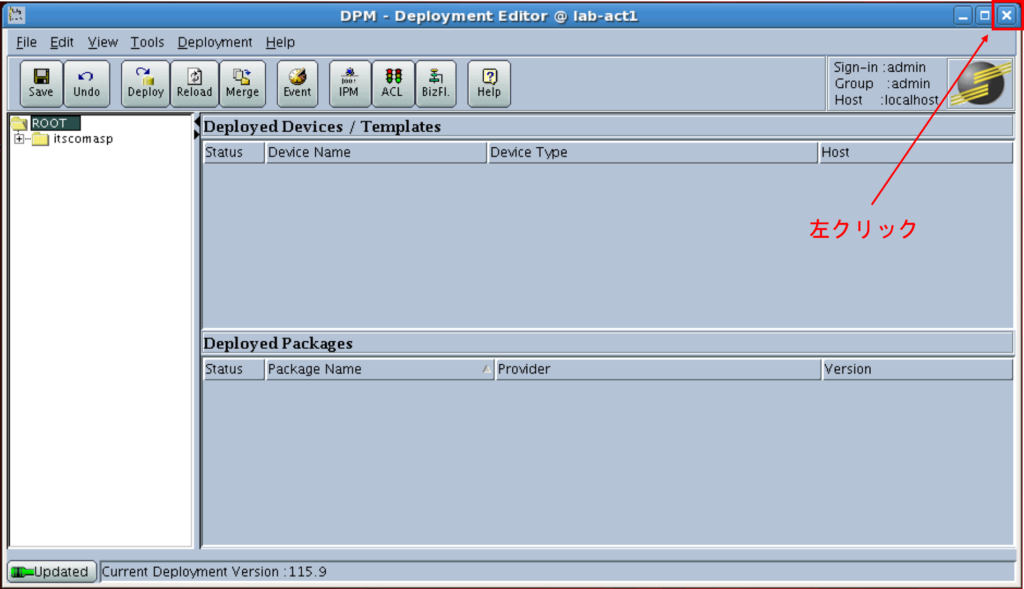Click the right-pointing arrow on the divider
The width and height of the screenshot is (1024, 589).
coord(197,135)
